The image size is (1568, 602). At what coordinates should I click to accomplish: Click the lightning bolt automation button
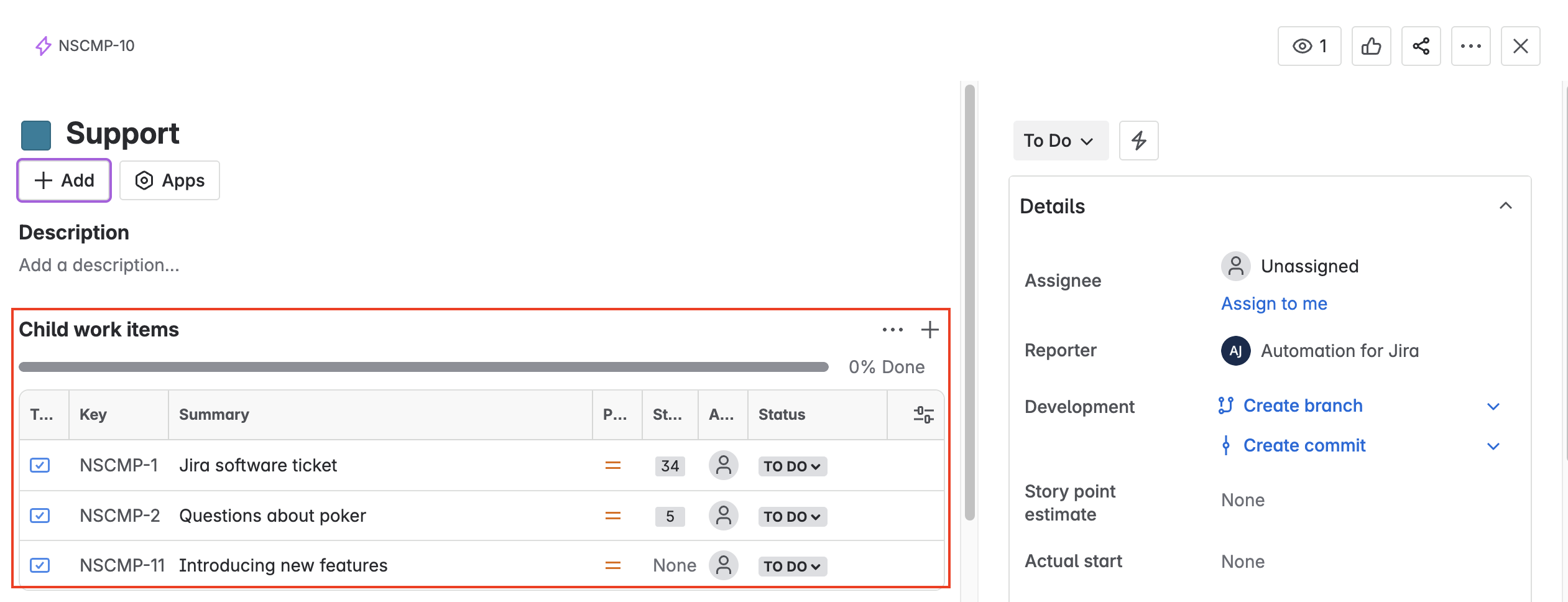click(1138, 141)
